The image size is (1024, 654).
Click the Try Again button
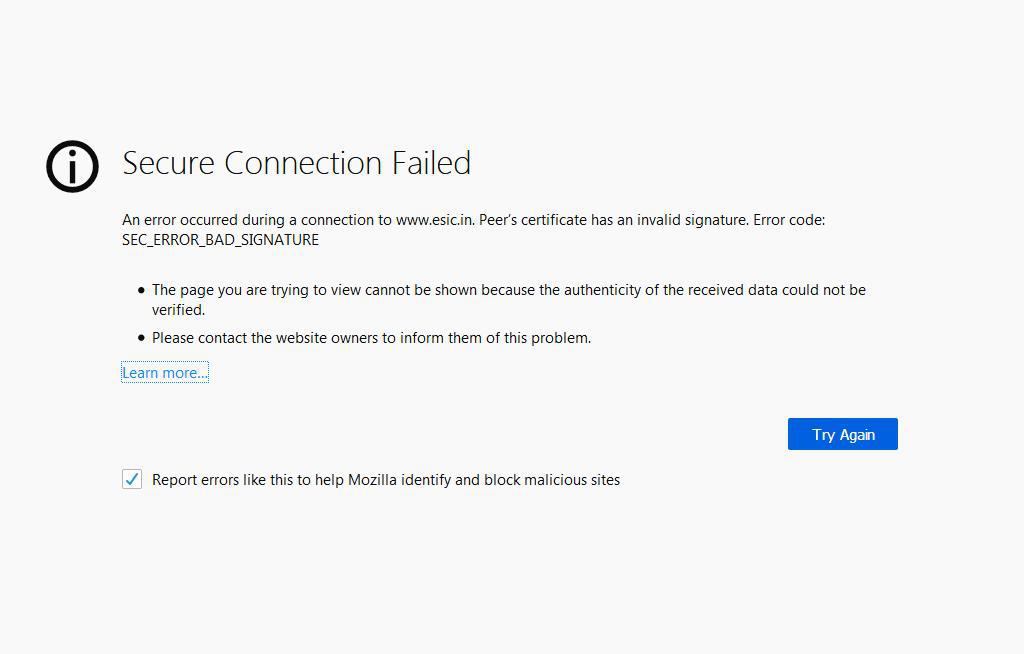coord(842,434)
